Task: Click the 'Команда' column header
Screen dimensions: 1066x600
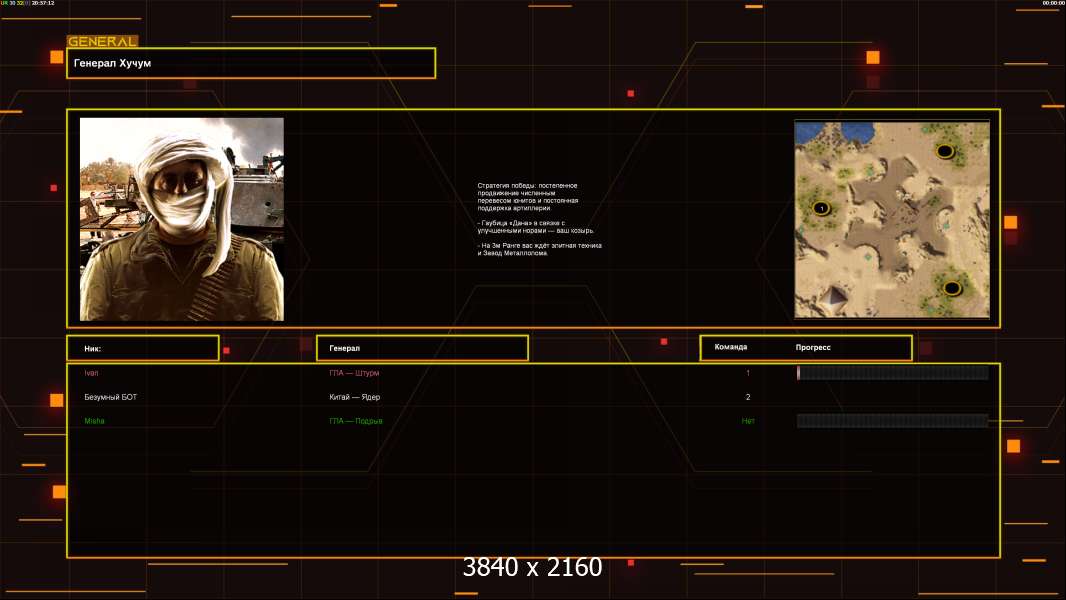Action: (x=731, y=347)
